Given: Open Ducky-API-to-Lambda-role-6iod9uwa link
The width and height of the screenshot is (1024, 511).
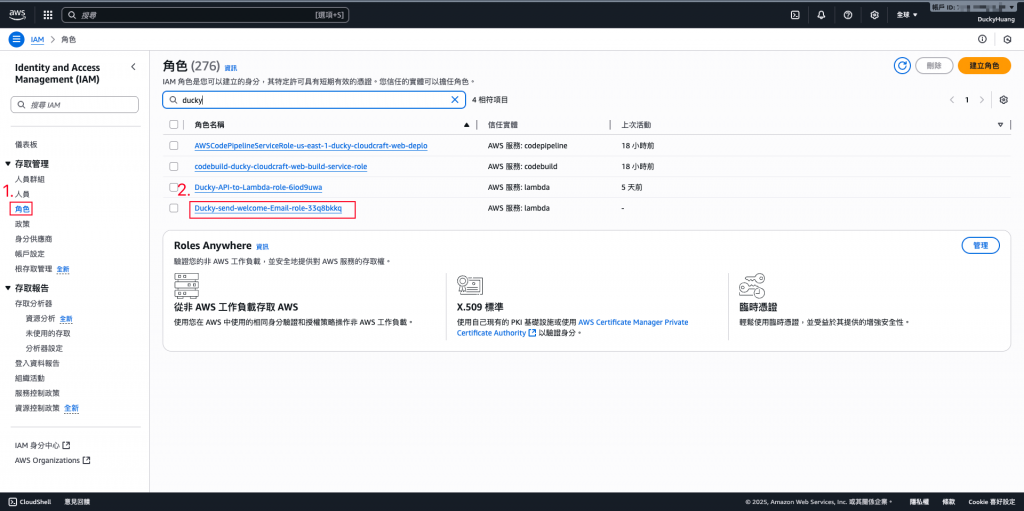Looking at the screenshot, I should click(x=259, y=188).
